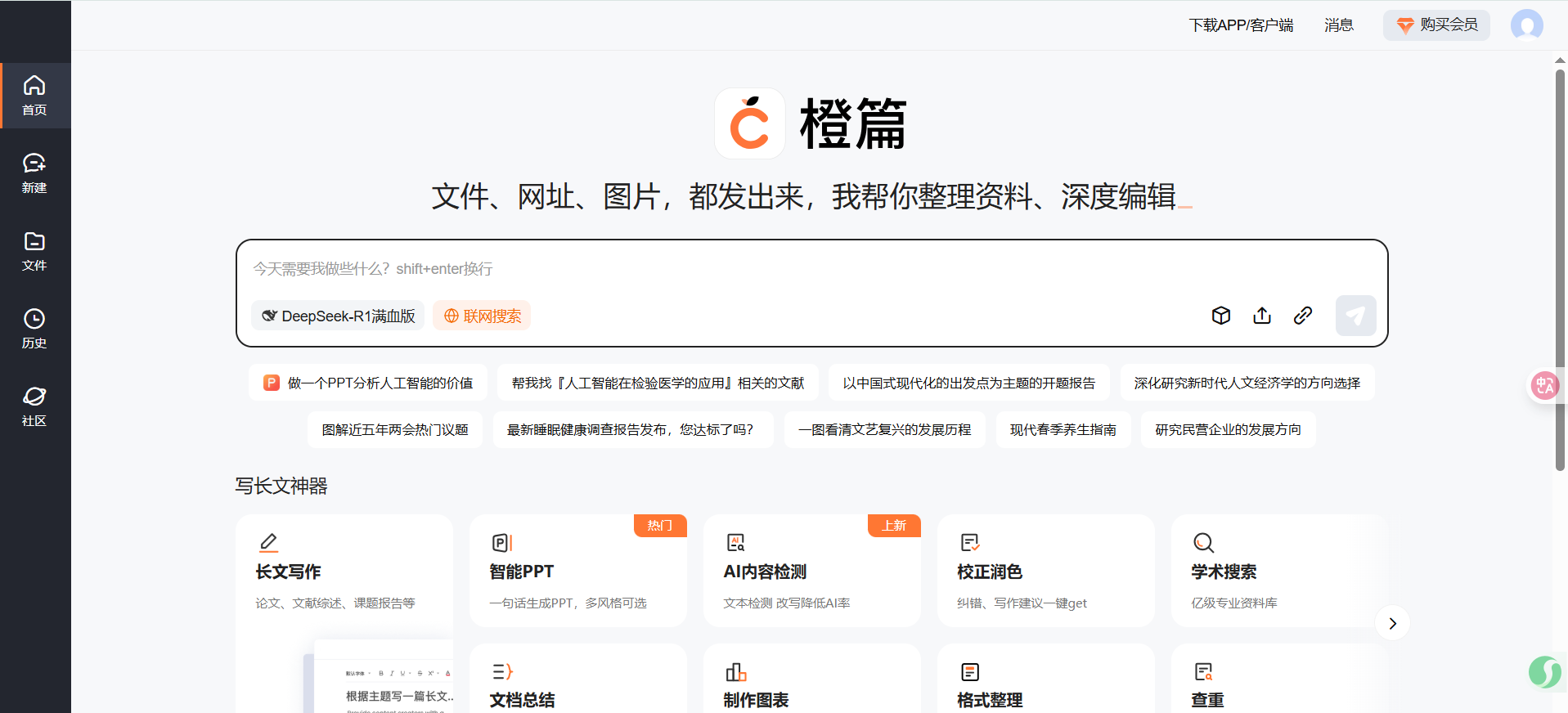Select suggestion 做一个PPT分析人工智能的价值

pyautogui.click(x=368, y=383)
